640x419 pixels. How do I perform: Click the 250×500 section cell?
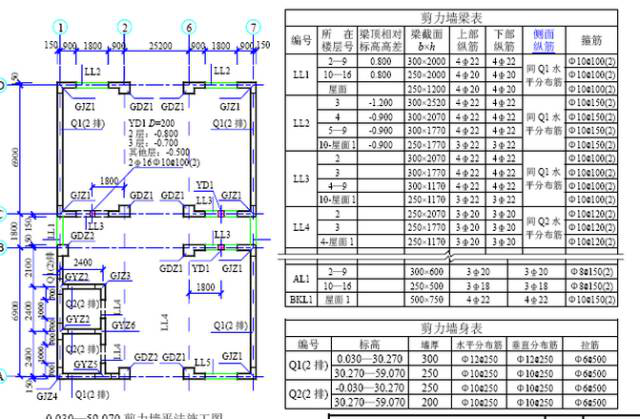(427, 286)
